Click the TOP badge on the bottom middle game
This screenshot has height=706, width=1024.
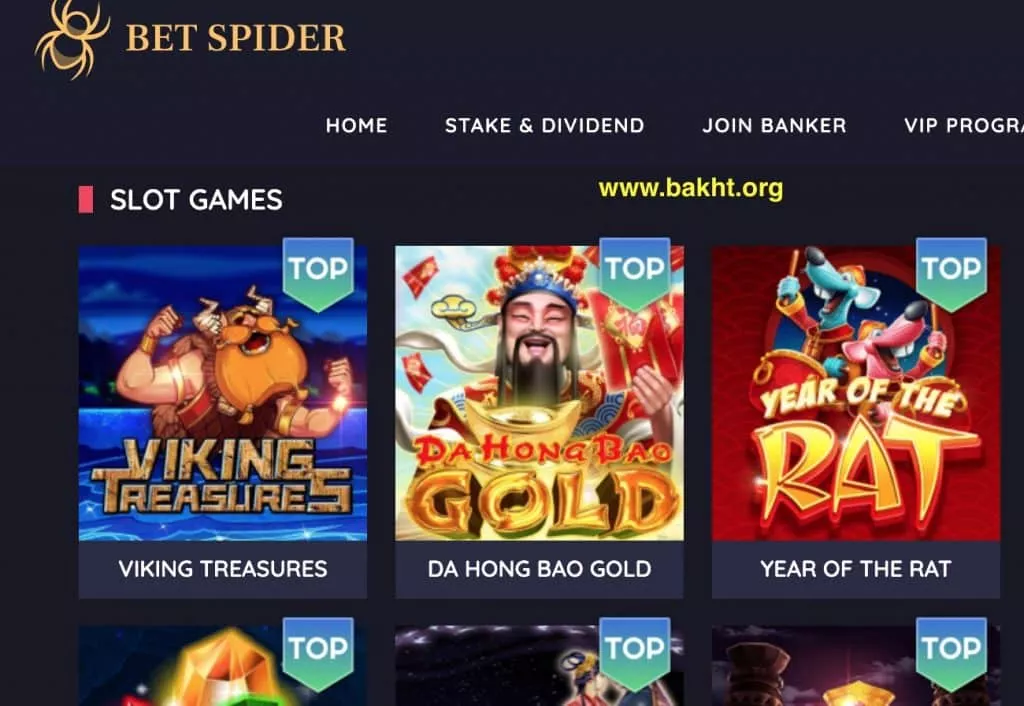coord(635,654)
